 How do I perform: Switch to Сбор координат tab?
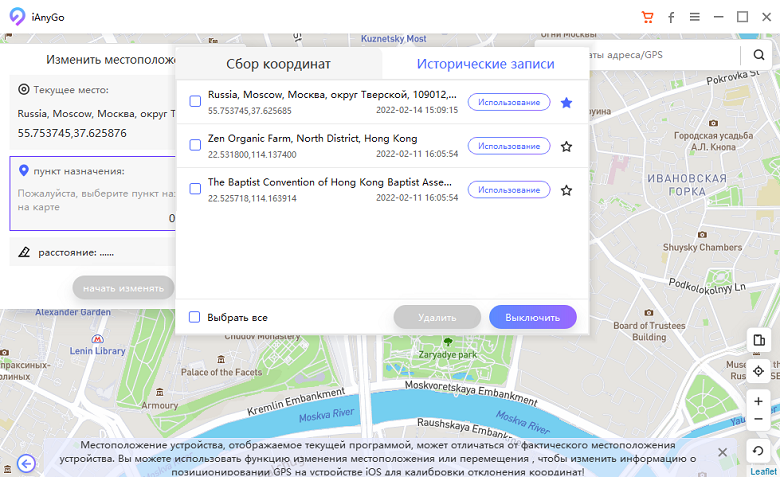point(279,64)
